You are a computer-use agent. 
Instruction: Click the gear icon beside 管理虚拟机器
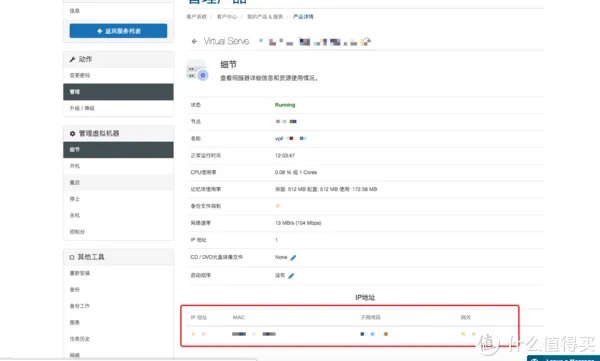[x=72, y=134]
